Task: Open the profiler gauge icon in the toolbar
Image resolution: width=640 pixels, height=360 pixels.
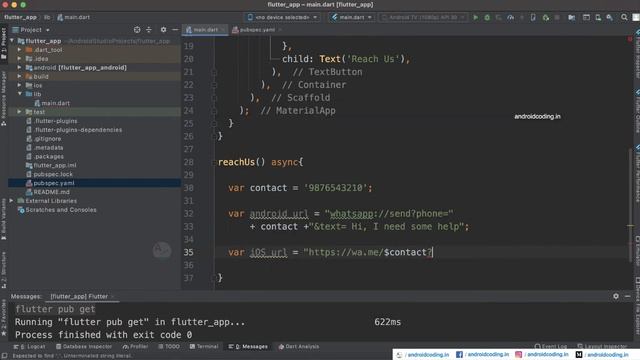Action: (510, 18)
